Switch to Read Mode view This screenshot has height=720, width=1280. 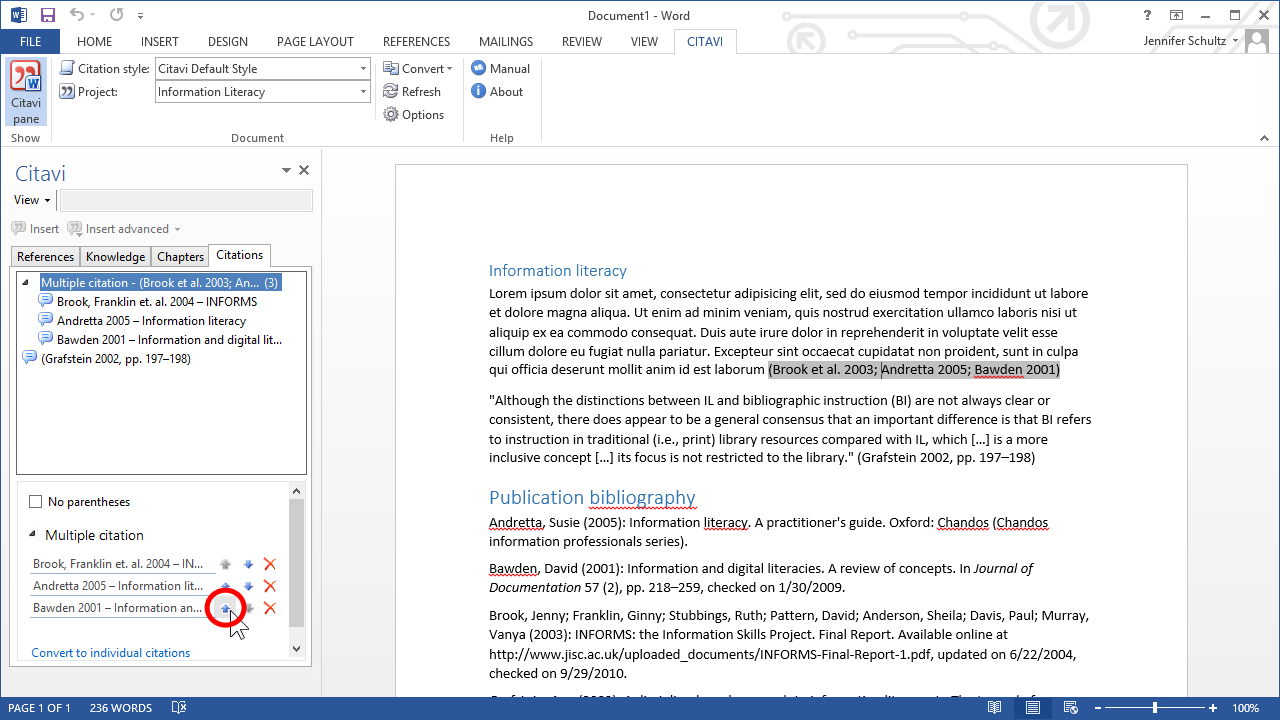995,708
